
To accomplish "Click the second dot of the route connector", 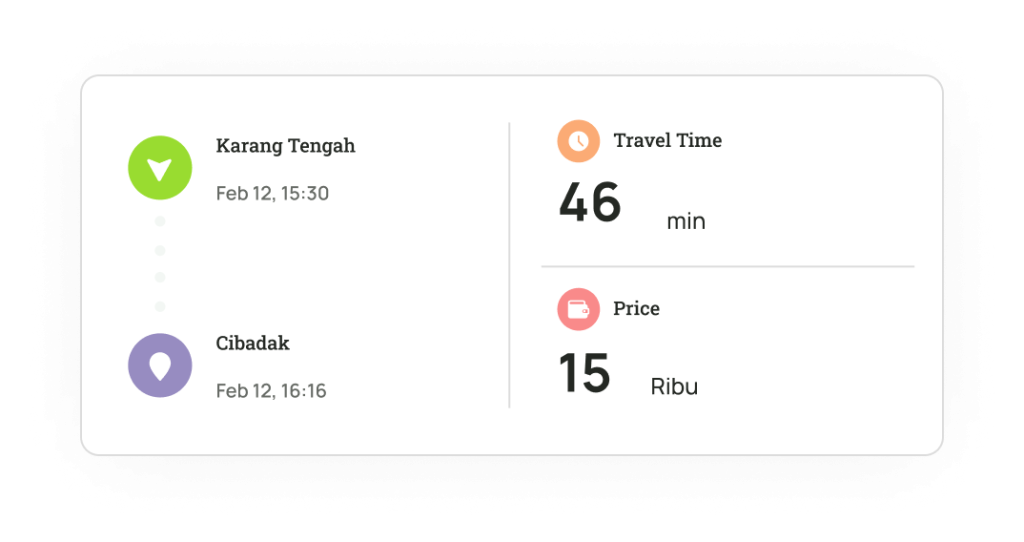I will click(x=160, y=250).
